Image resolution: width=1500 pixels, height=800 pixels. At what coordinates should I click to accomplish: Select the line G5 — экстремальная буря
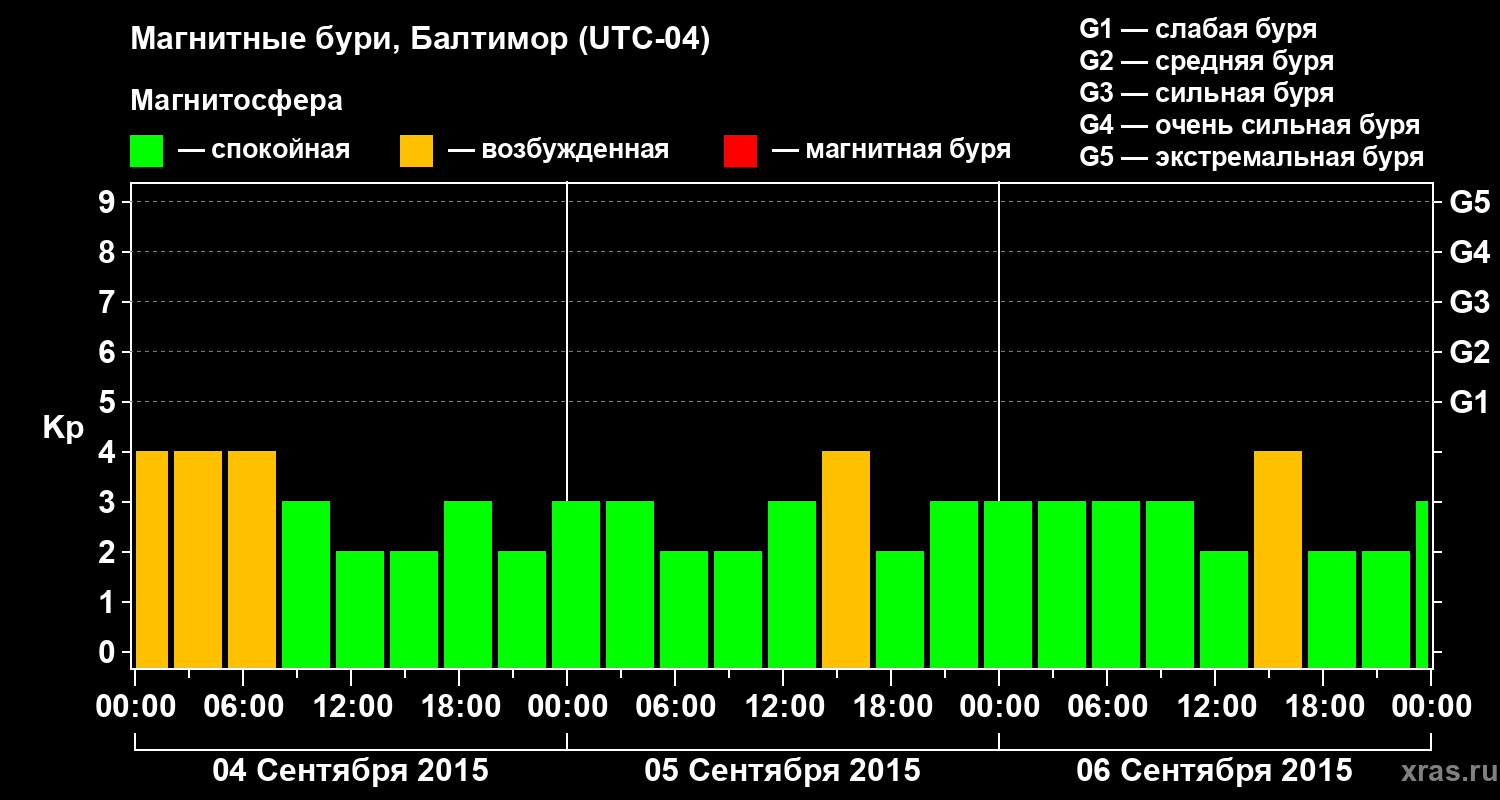coord(1251,158)
